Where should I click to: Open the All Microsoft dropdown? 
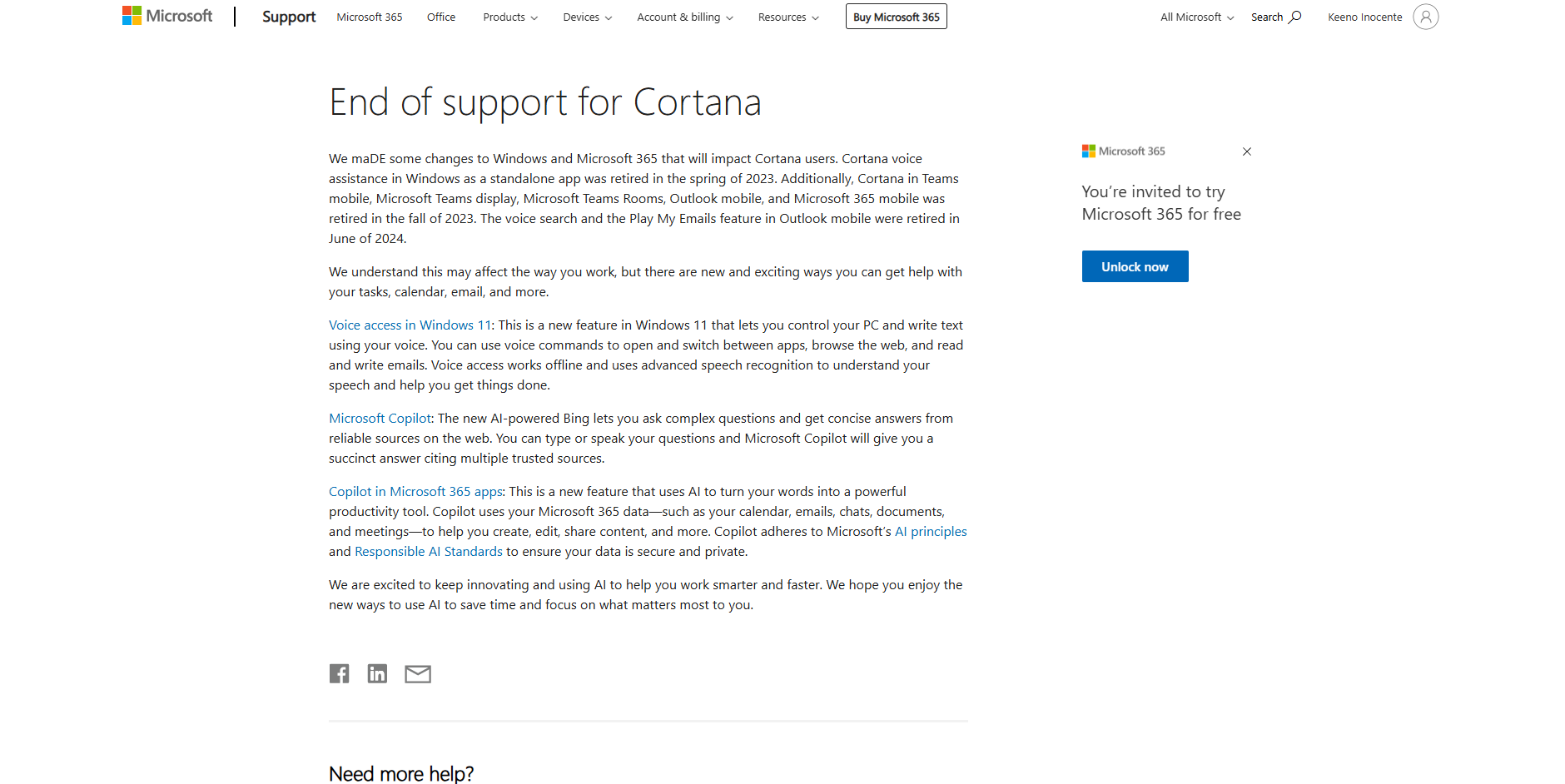pos(1197,17)
